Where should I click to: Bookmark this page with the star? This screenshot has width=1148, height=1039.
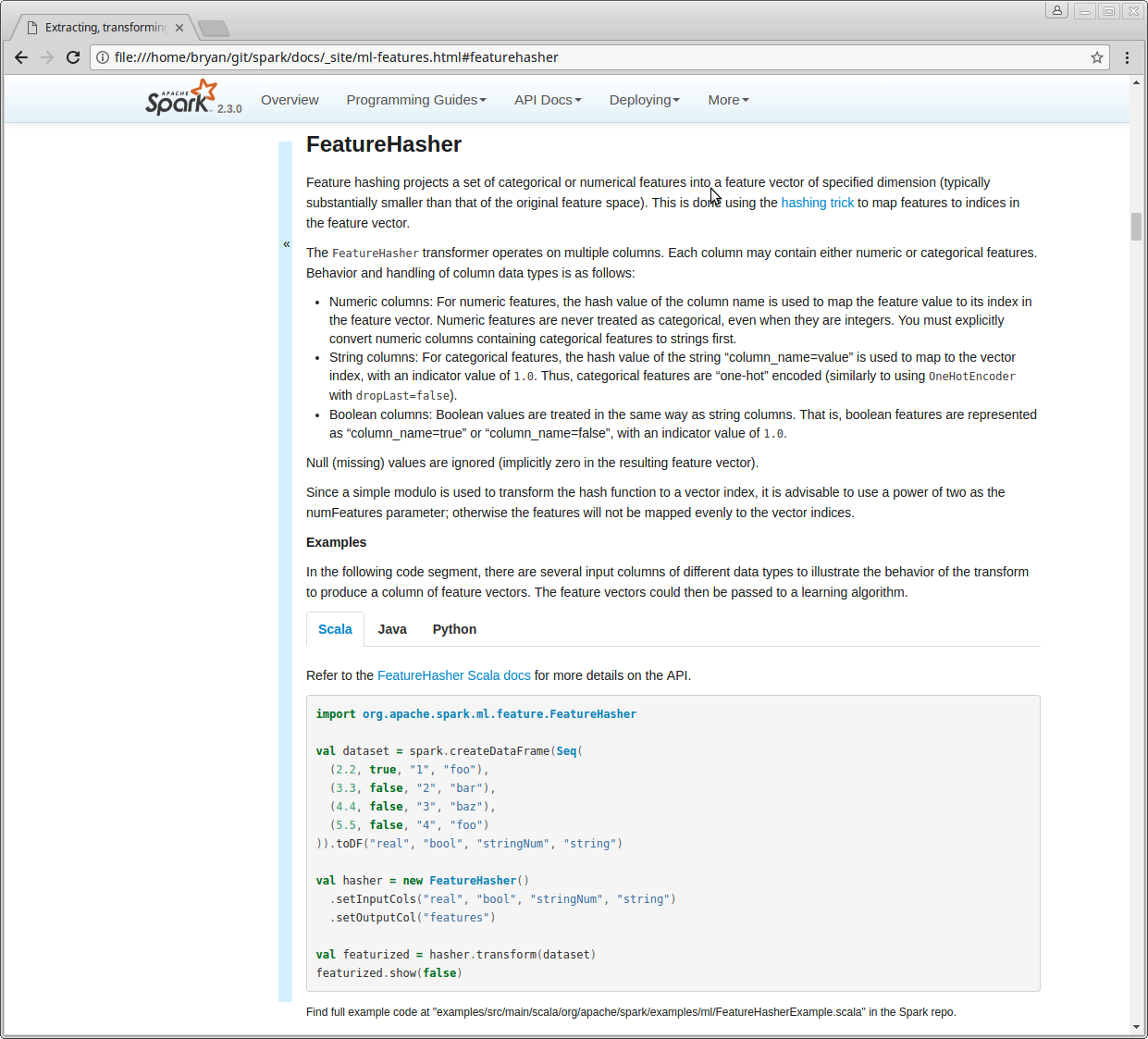tap(1097, 57)
